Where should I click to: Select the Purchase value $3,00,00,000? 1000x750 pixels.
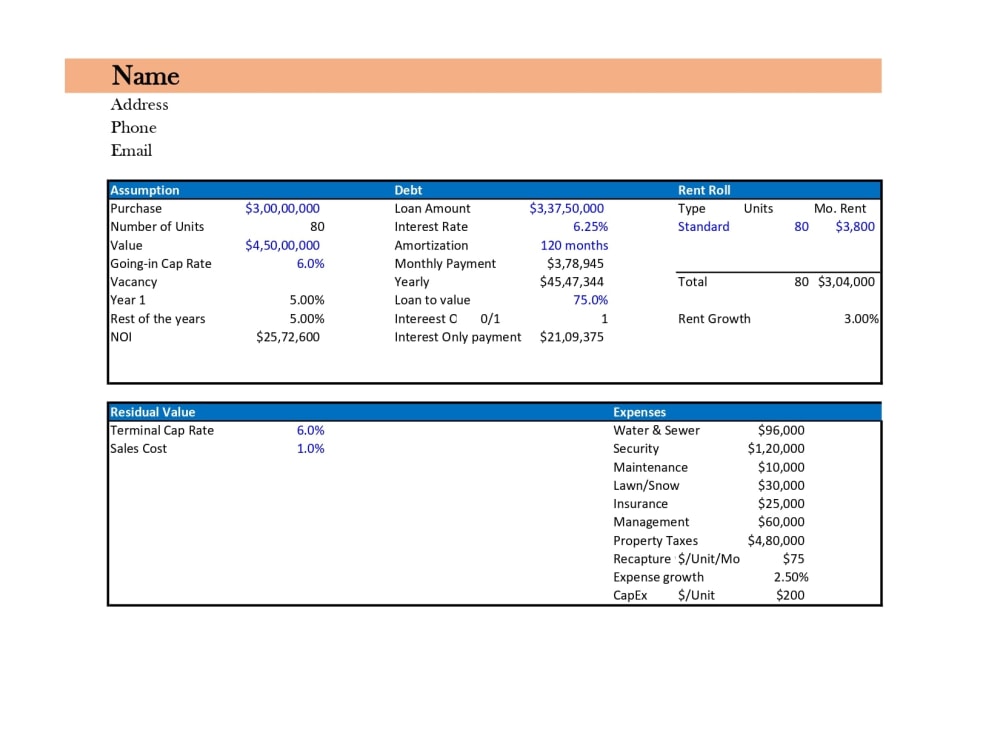[283, 209]
